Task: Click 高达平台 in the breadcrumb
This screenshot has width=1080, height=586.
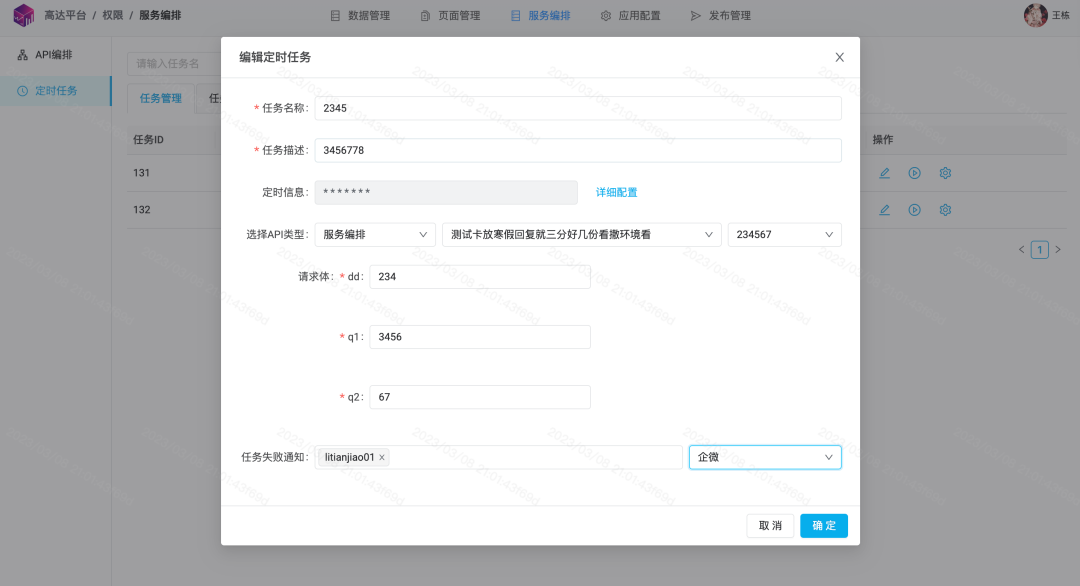Action: (x=65, y=15)
